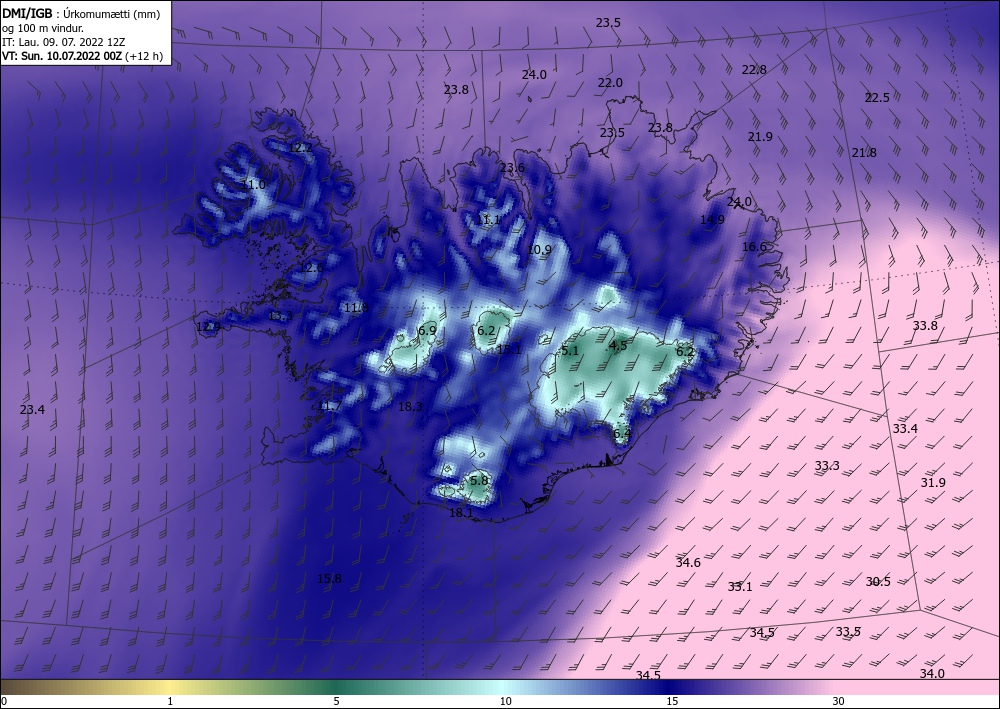The image size is (1000, 709).
Task: Click the 23.6 value on the north coast
Action: point(512,168)
